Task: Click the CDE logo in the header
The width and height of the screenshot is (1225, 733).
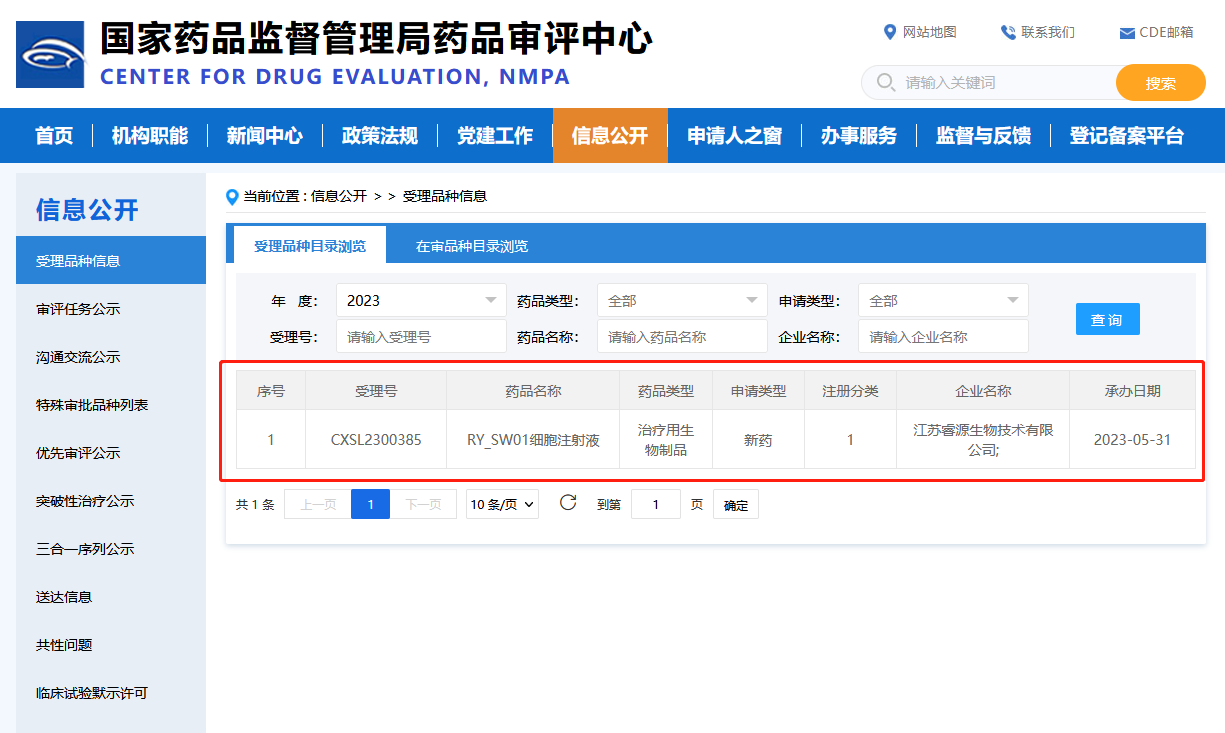Action: (50, 54)
